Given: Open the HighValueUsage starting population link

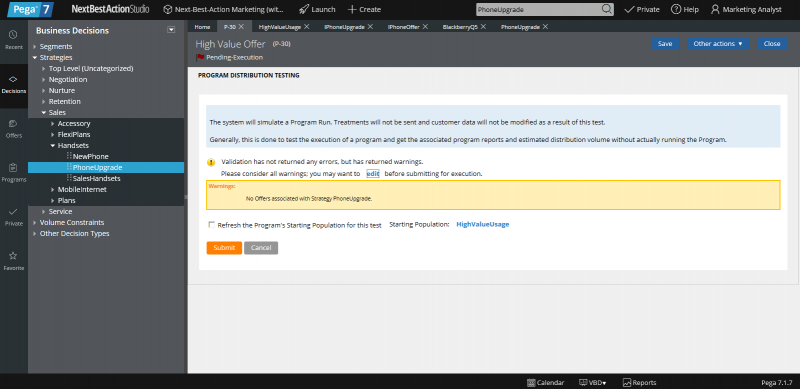Looking at the screenshot, I should [x=483, y=224].
